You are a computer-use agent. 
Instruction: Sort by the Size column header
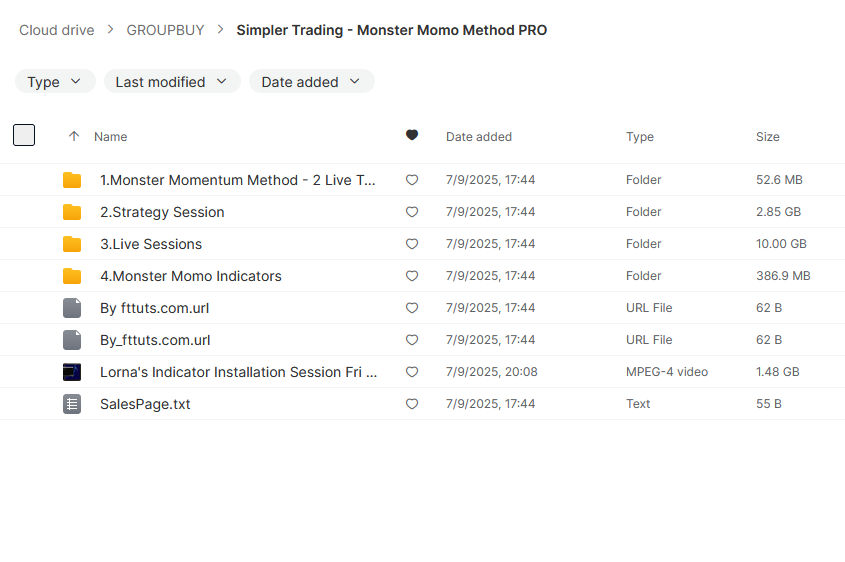pyautogui.click(x=767, y=137)
